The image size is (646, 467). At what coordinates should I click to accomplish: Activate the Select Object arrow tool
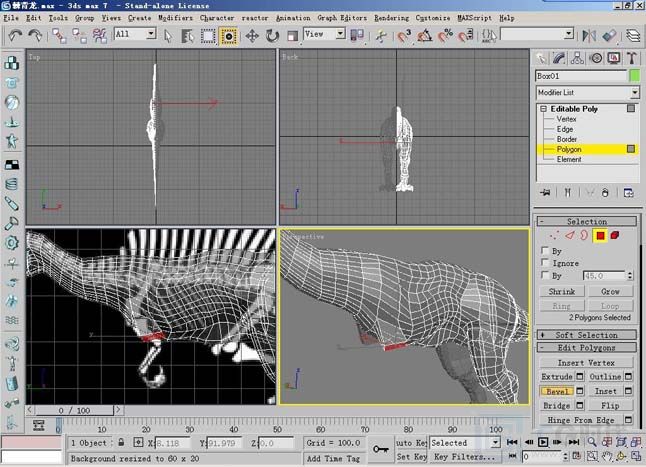(168, 36)
